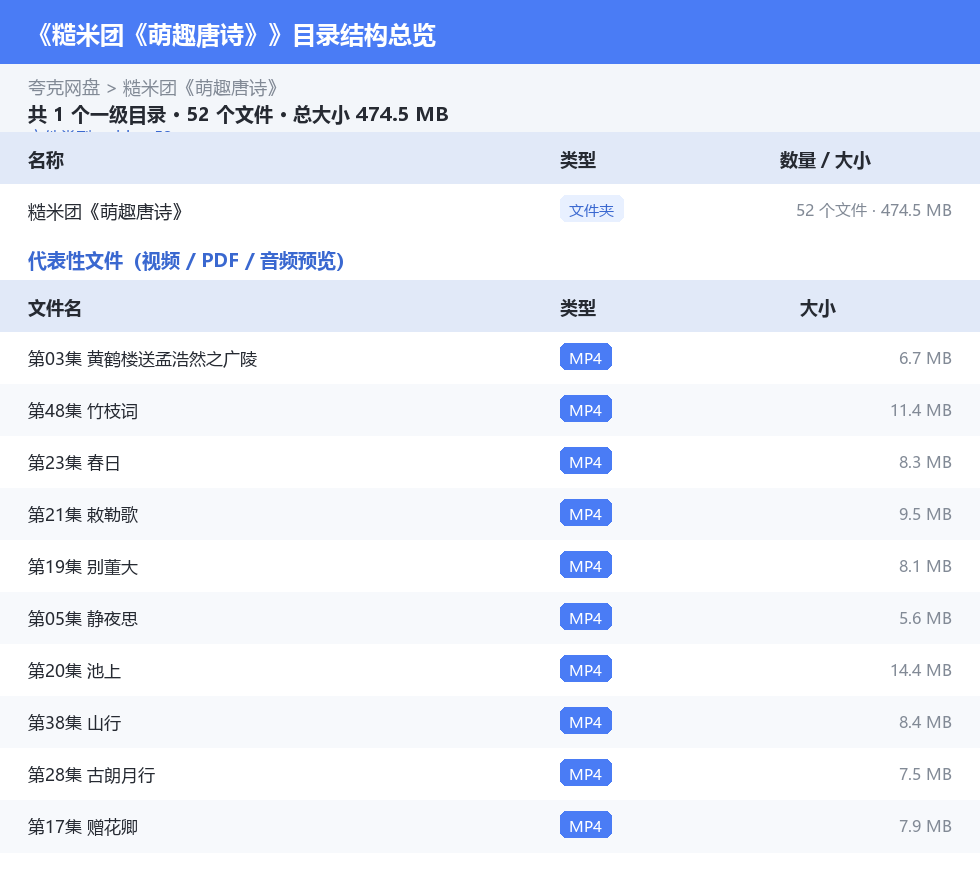Select file 第03集 黄鹤楼送孟浩然之广陵
Viewport: 980px width, 884px height.
point(142,359)
